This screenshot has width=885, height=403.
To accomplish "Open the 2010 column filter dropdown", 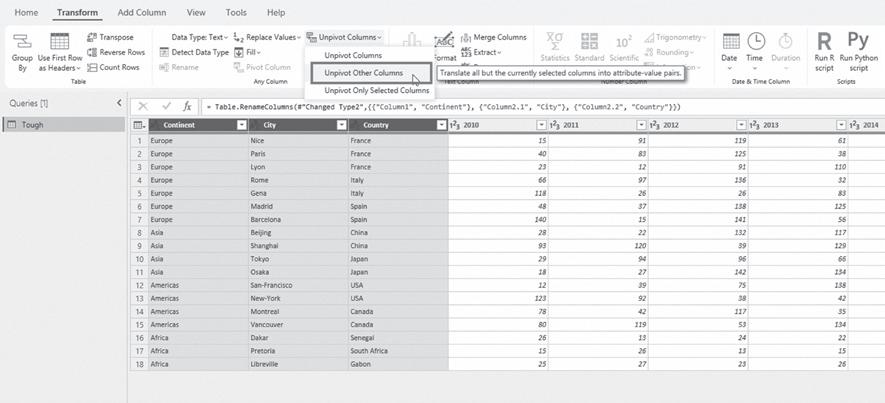I will (541, 125).
